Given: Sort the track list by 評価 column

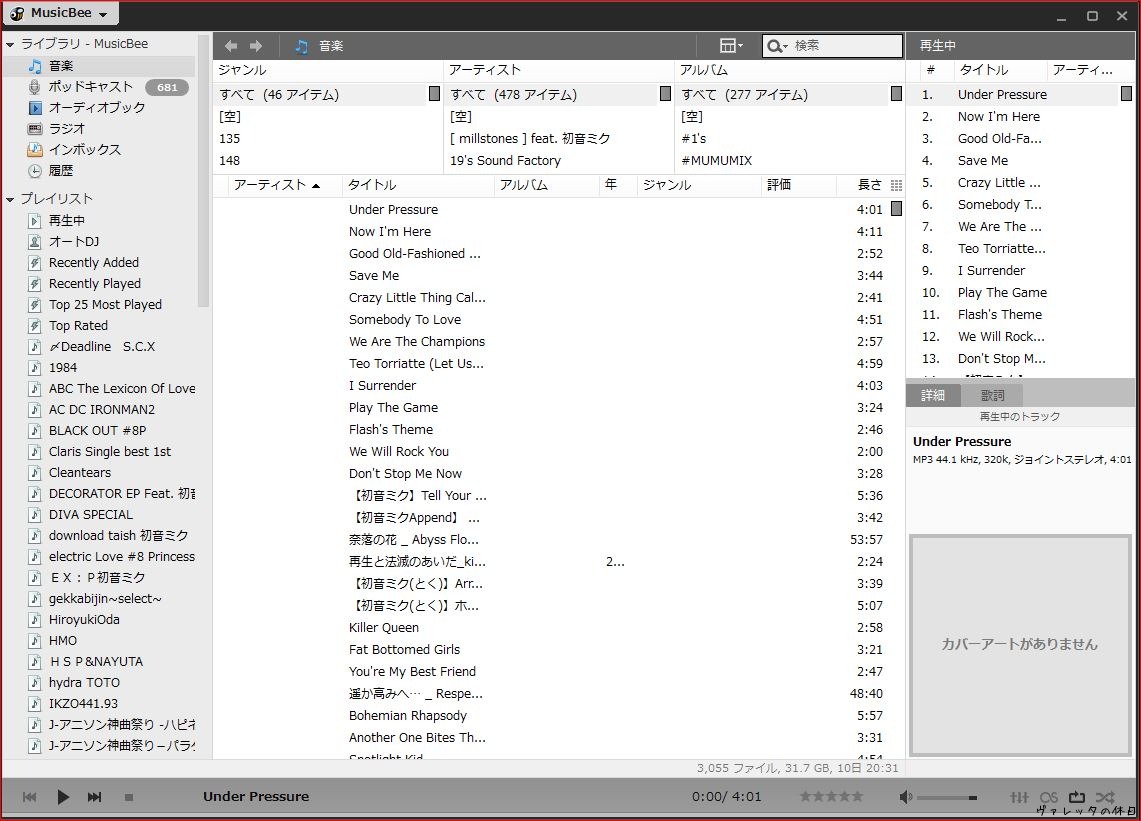Looking at the screenshot, I should click(798, 186).
